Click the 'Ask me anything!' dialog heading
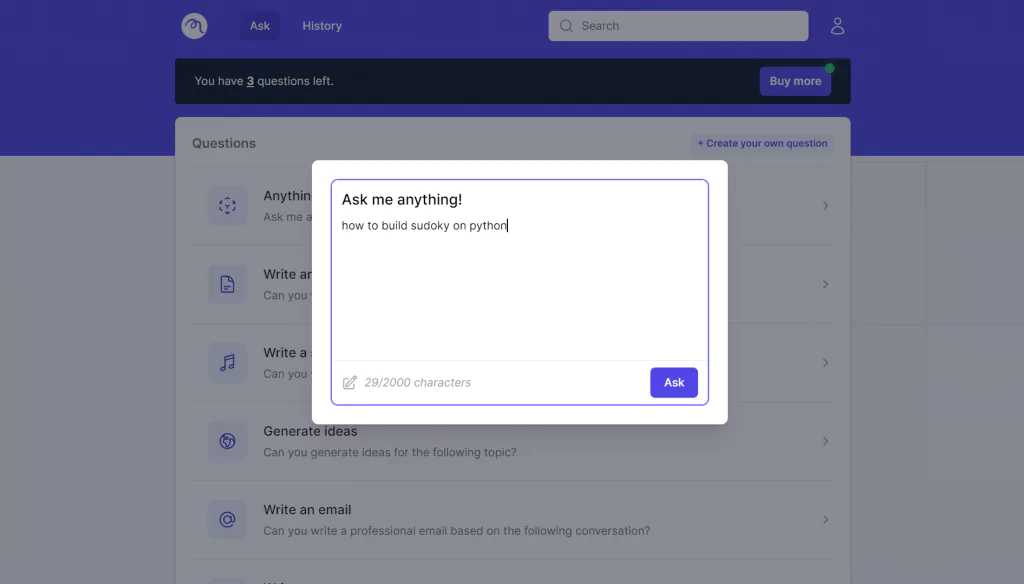 point(402,199)
